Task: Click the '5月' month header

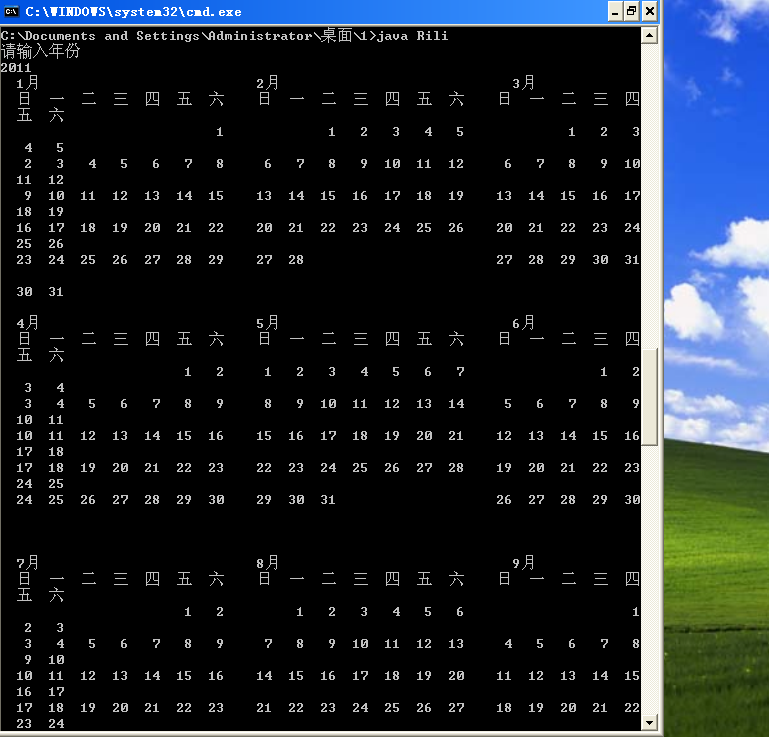Action: pyautogui.click(x=267, y=323)
